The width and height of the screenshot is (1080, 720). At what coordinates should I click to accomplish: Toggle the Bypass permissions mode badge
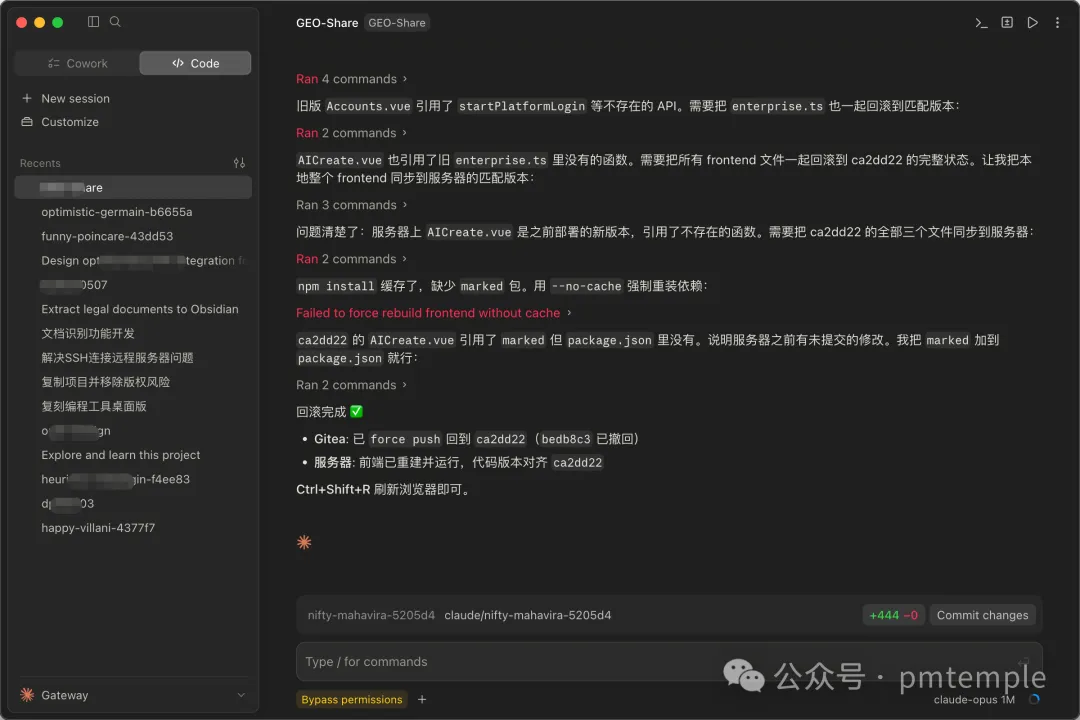pyautogui.click(x=351, y=699)
